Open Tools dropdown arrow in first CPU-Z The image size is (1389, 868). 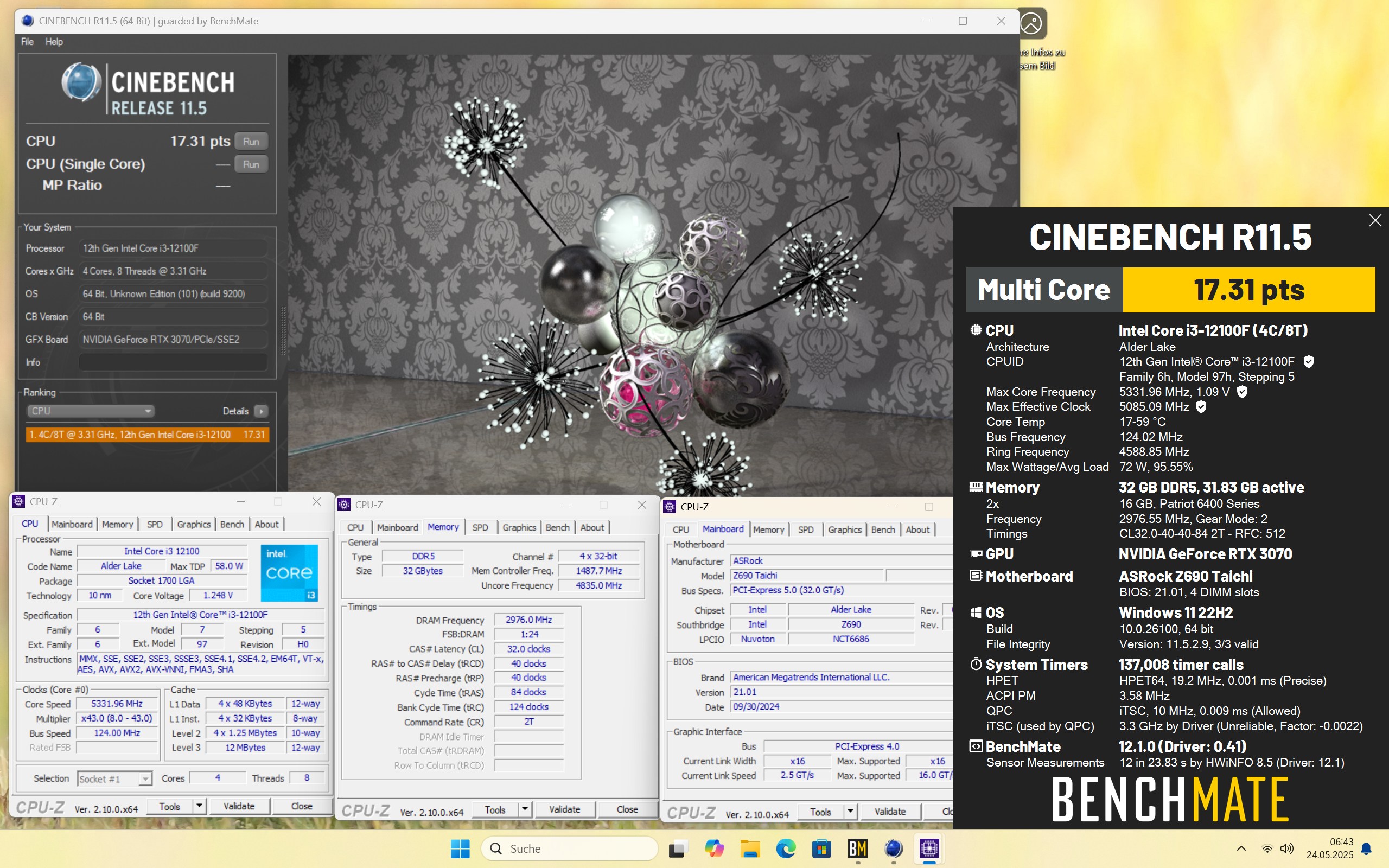(199, 807)
